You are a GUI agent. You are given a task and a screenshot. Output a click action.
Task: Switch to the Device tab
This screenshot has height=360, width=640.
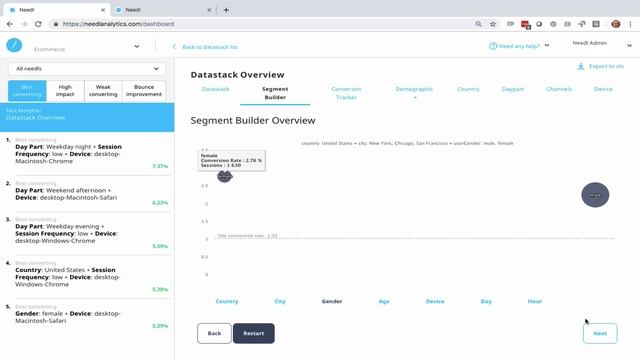(x=603, y=89)
